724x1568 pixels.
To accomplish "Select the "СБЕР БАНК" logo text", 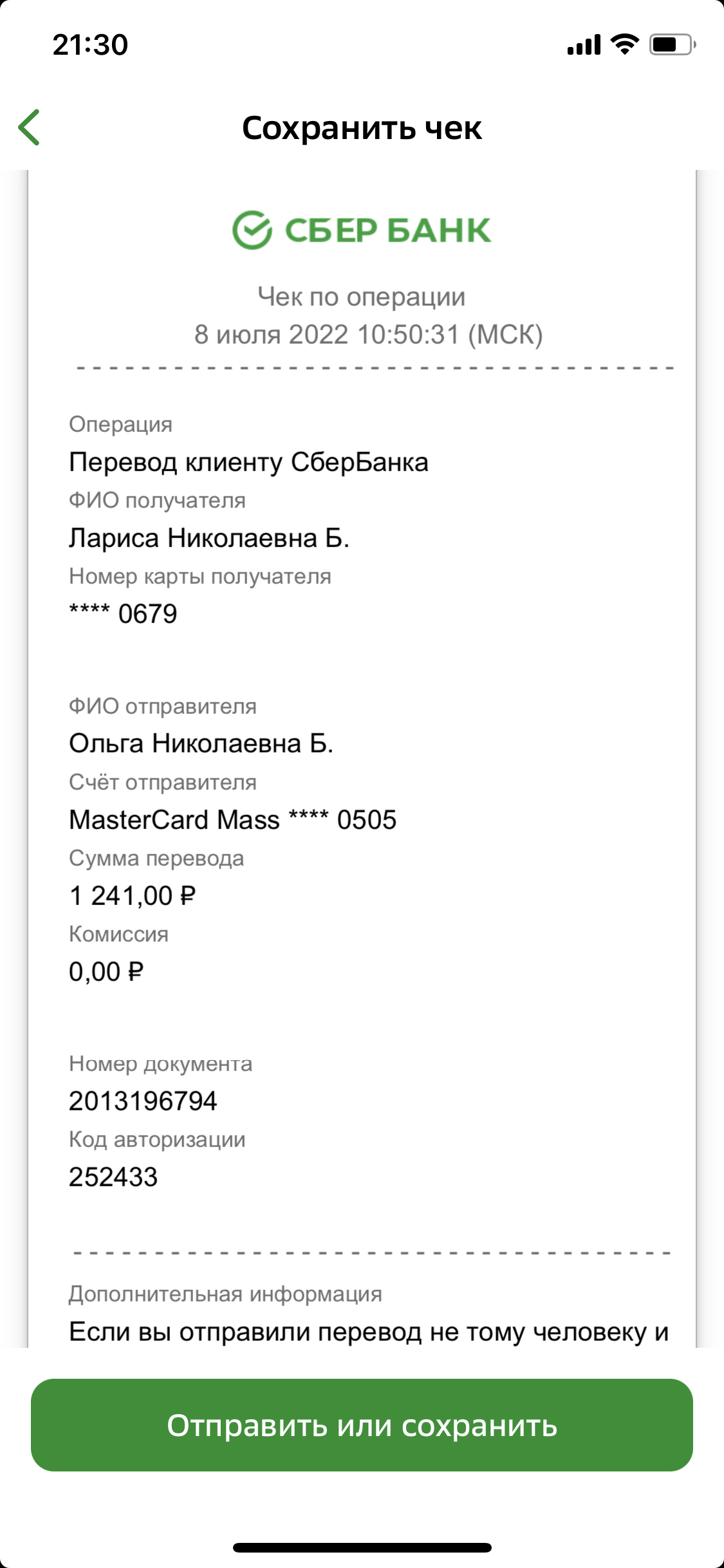I will (x=387, y=230).
